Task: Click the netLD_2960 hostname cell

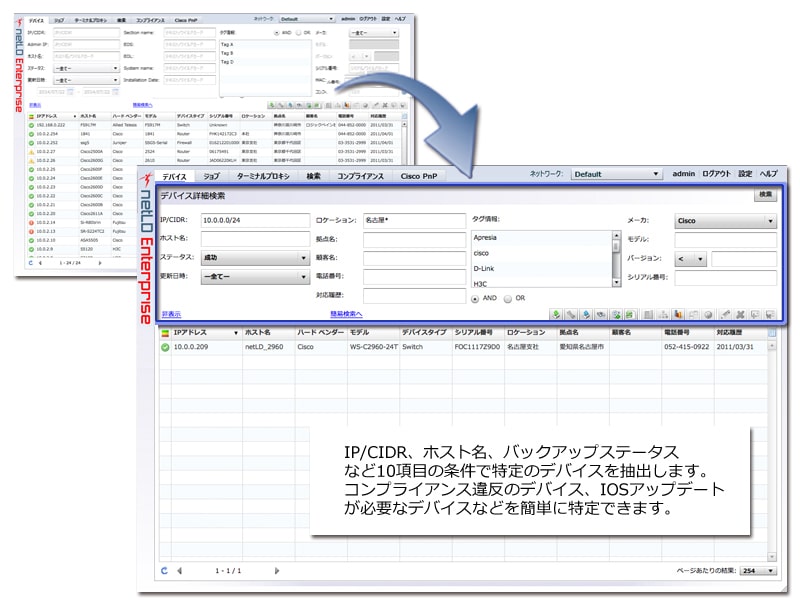Action: tap(264, 347)
